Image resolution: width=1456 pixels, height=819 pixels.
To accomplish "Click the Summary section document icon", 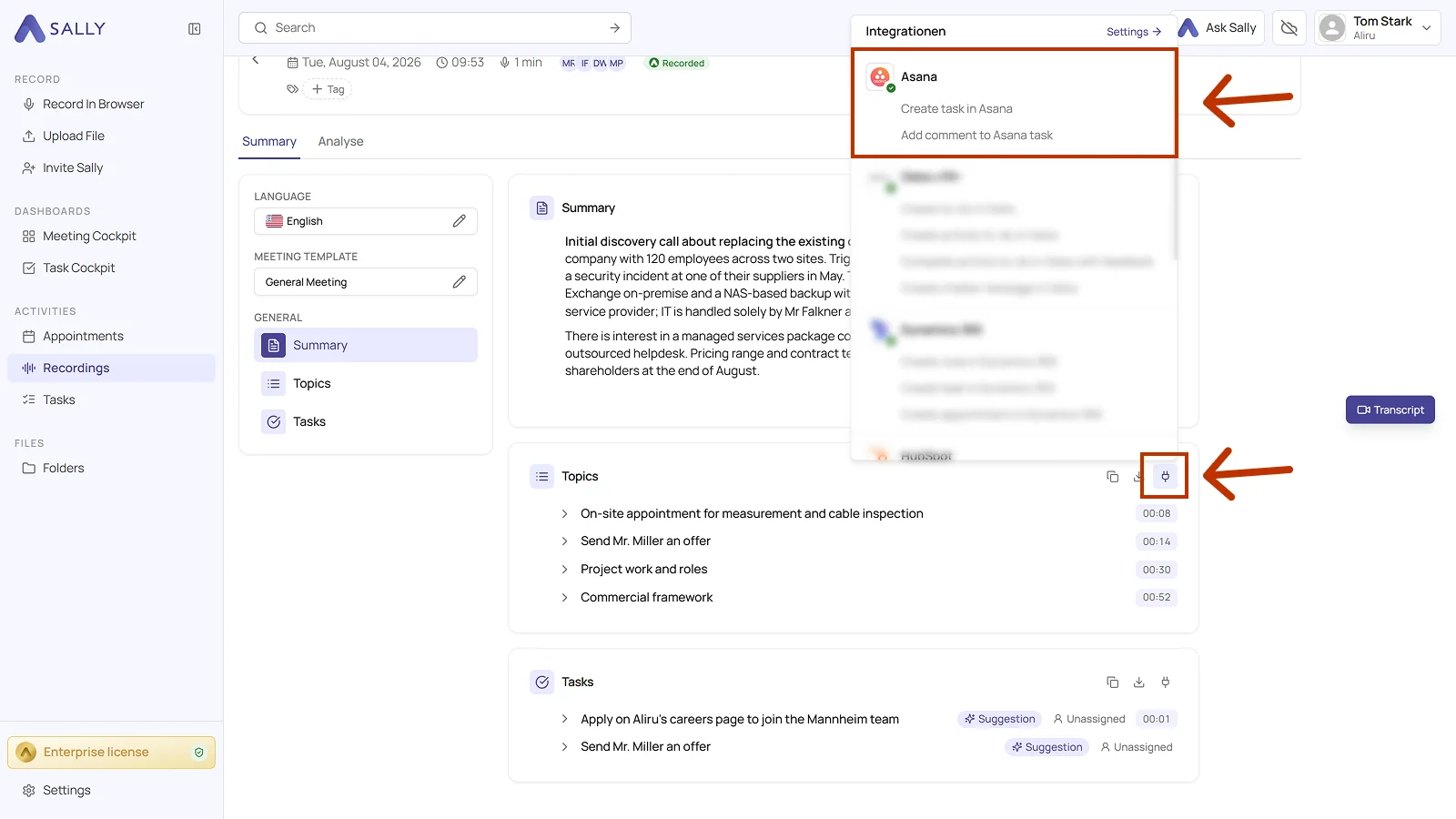I will (x=541, y=208).
